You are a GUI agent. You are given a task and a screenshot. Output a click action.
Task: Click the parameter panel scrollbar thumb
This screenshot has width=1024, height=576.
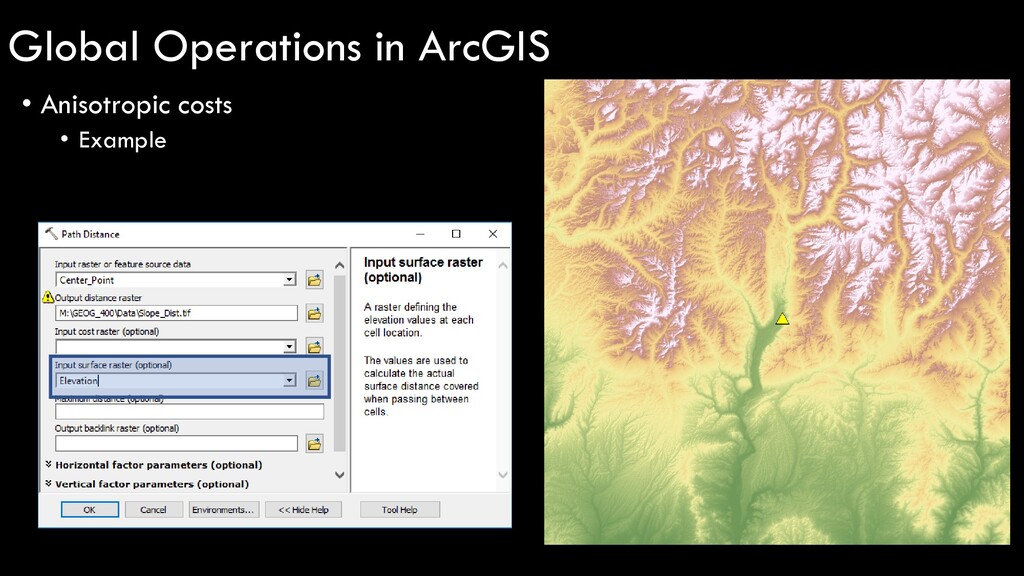(340, 363)
